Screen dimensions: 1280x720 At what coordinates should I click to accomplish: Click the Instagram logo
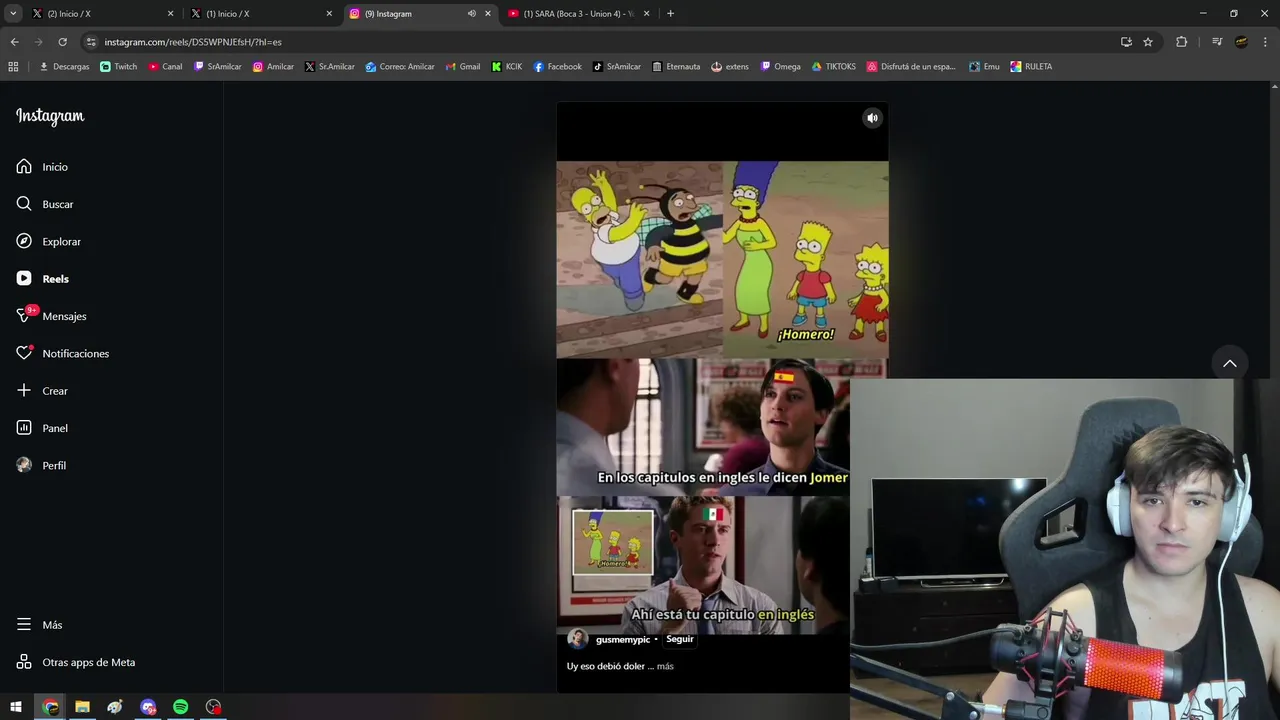tap(50, 116)
